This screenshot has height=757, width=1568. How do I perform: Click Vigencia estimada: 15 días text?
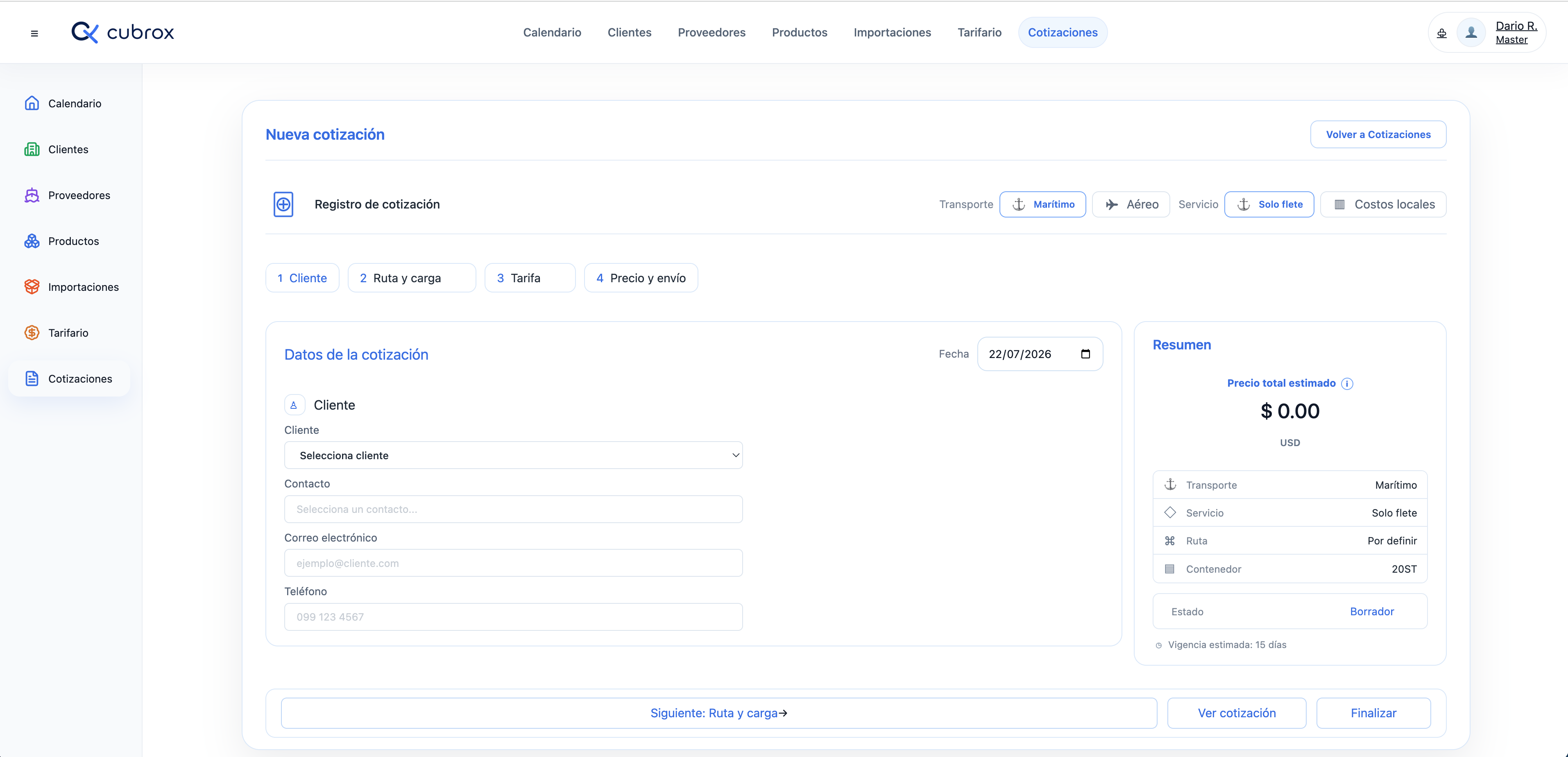pos(1227,645)
